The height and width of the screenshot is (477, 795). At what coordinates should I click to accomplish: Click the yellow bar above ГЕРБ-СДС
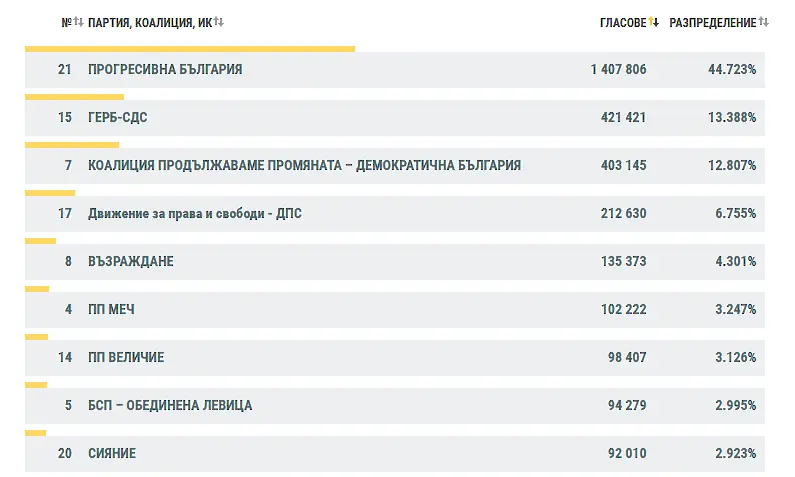coord(74,97)
